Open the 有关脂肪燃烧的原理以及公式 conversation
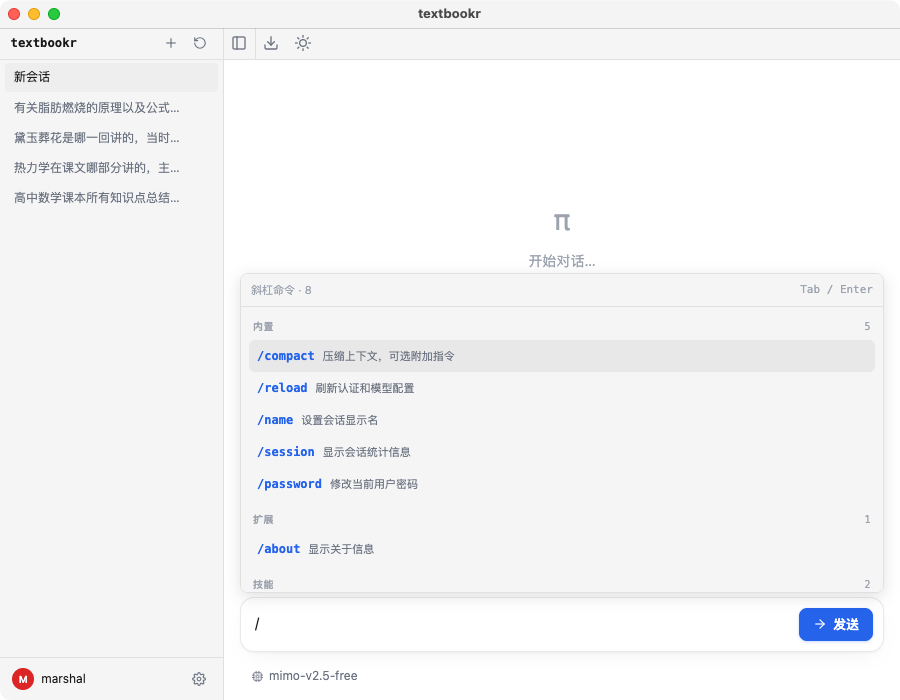Viewport: 900px width, 700px height. coord(111,107)
